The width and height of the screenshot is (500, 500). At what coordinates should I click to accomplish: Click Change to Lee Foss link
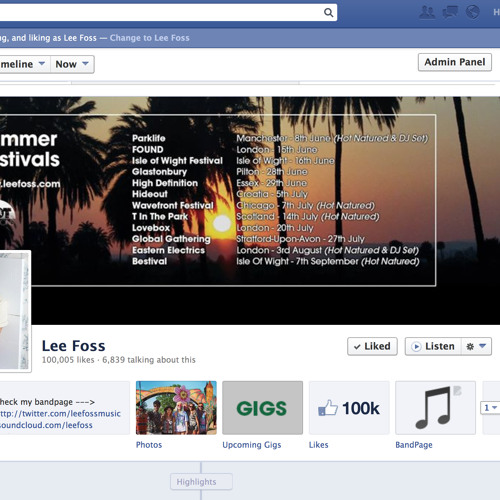point(150,38)
